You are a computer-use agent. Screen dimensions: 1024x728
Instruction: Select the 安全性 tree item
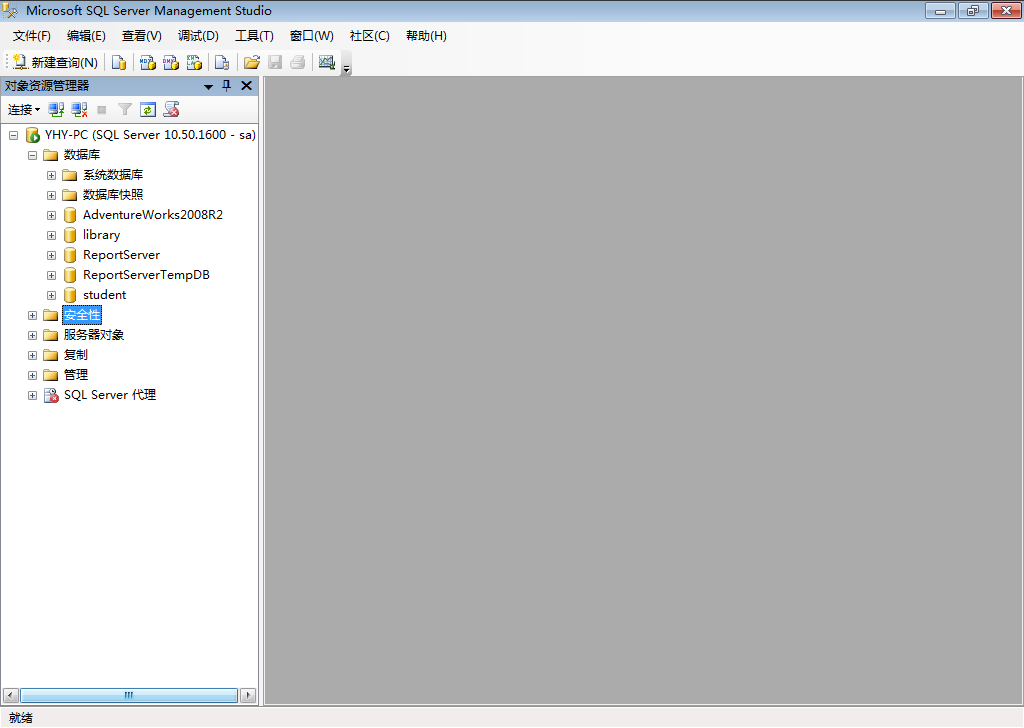pyautogui.click(x=82, y=315)
